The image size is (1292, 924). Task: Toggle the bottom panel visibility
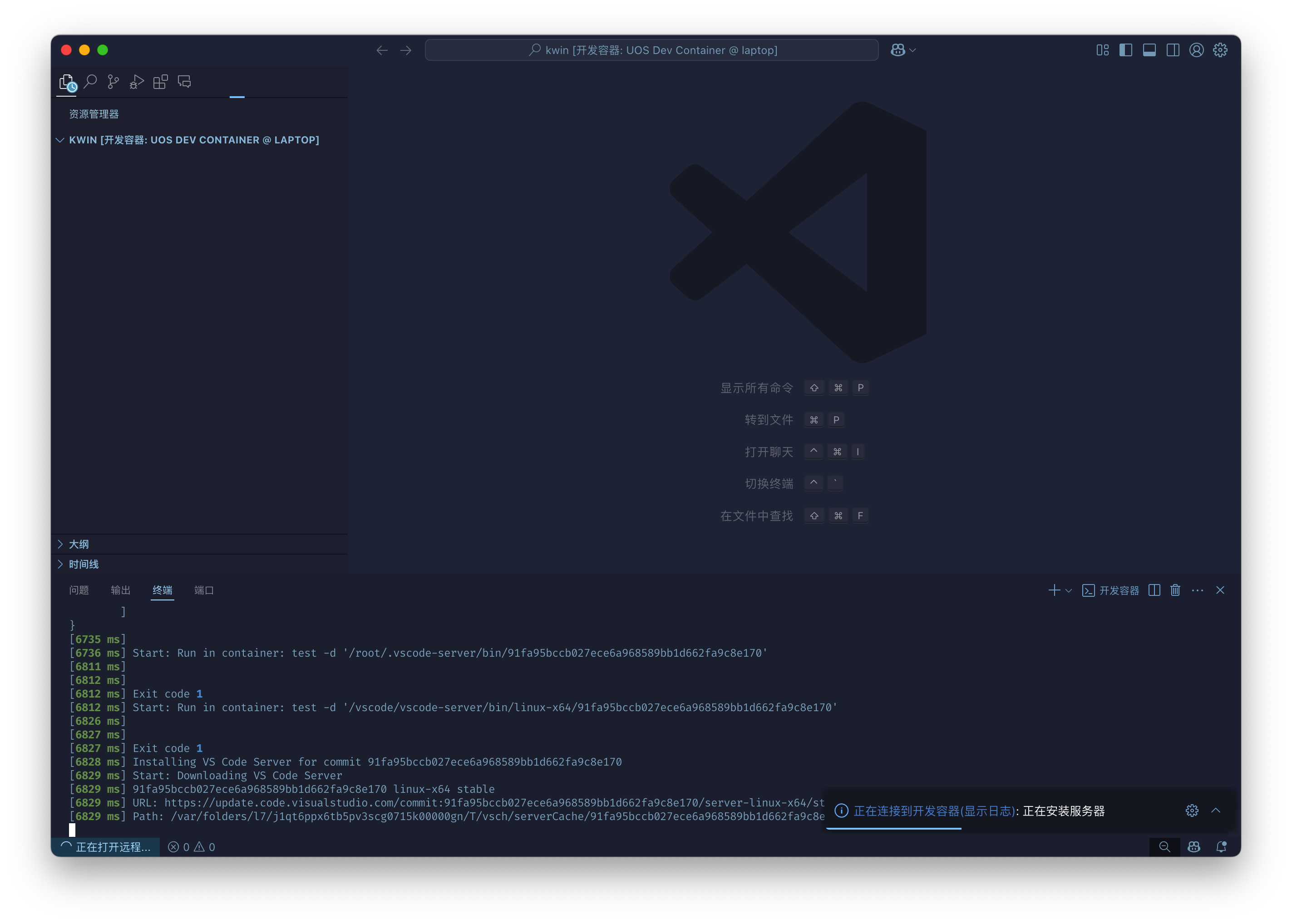1149,50
